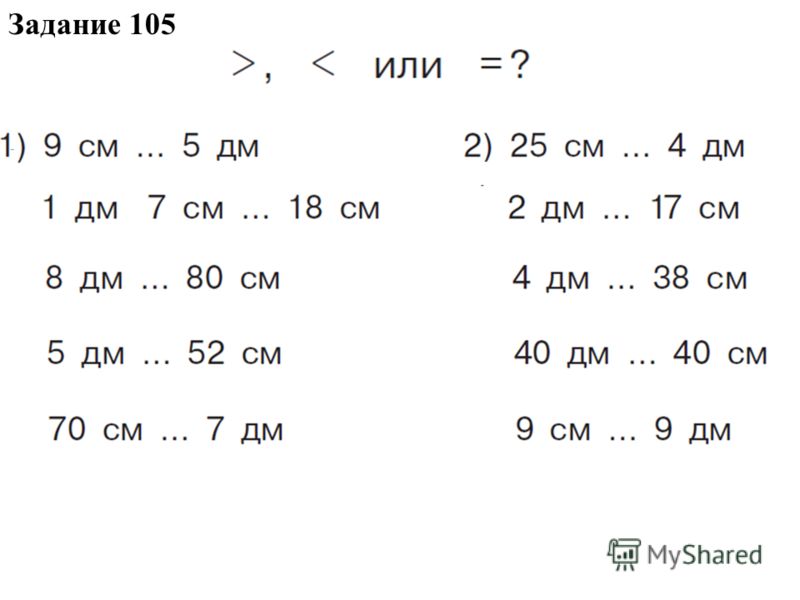Click the dots between 25 см and 4 дм
This screenshot has width=800, height=600.
pos(636,154)
